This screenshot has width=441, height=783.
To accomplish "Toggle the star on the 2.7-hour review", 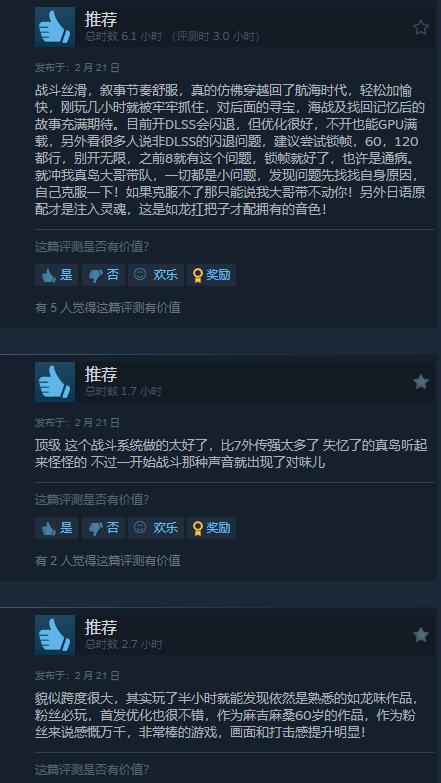I will coord(421,635).
